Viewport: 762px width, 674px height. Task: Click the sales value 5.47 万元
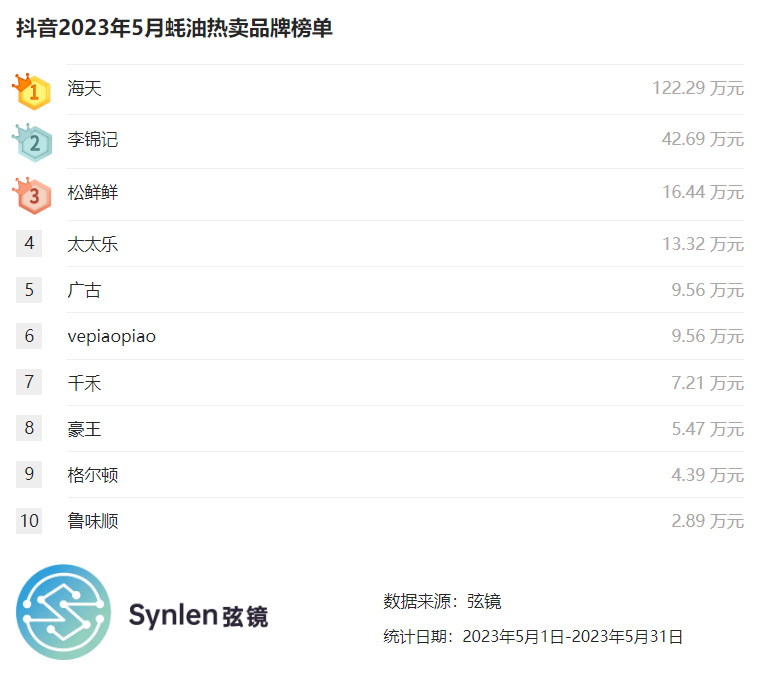pyautogui.click(x=708, y=429)
